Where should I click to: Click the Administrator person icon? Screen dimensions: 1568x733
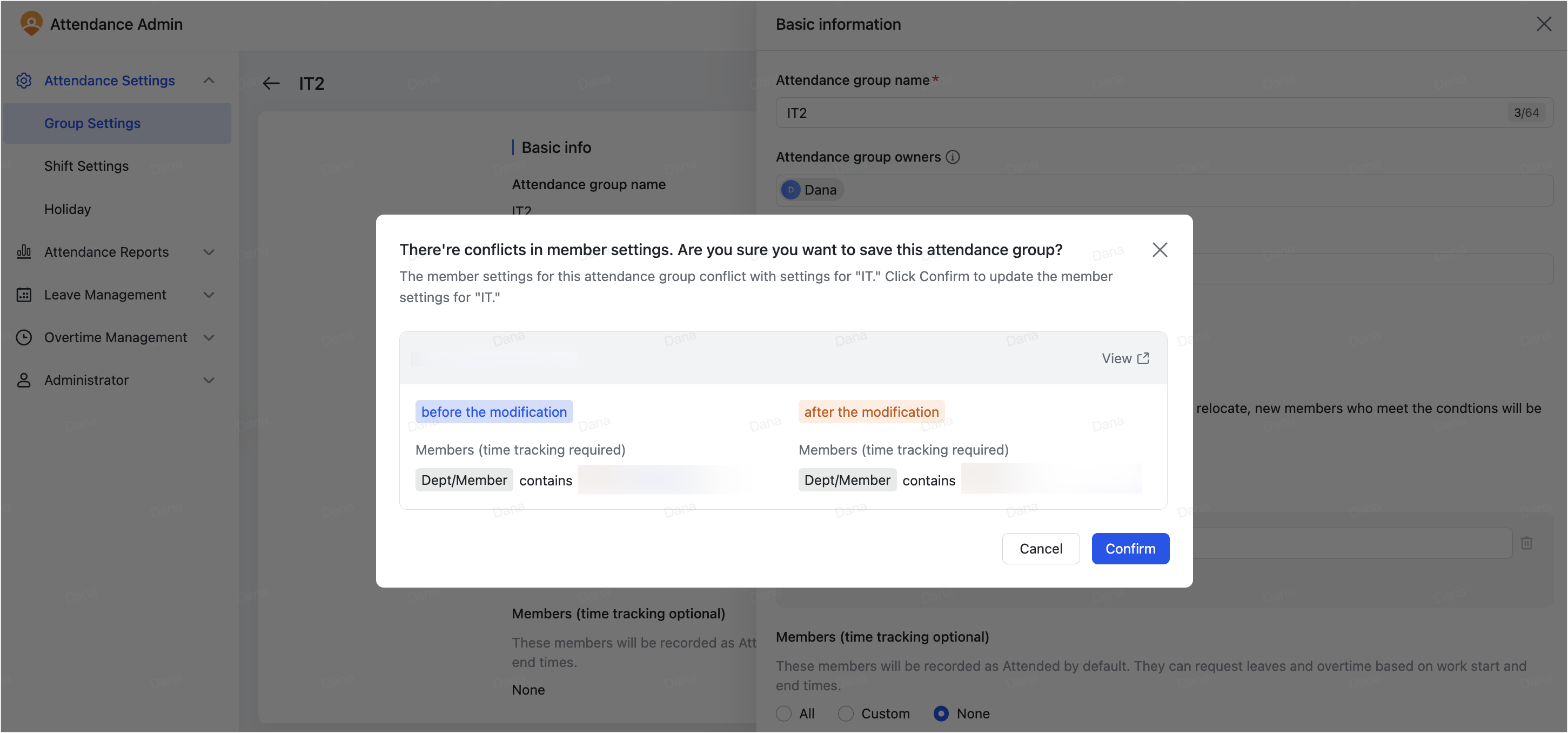click(x=24, y=380)
